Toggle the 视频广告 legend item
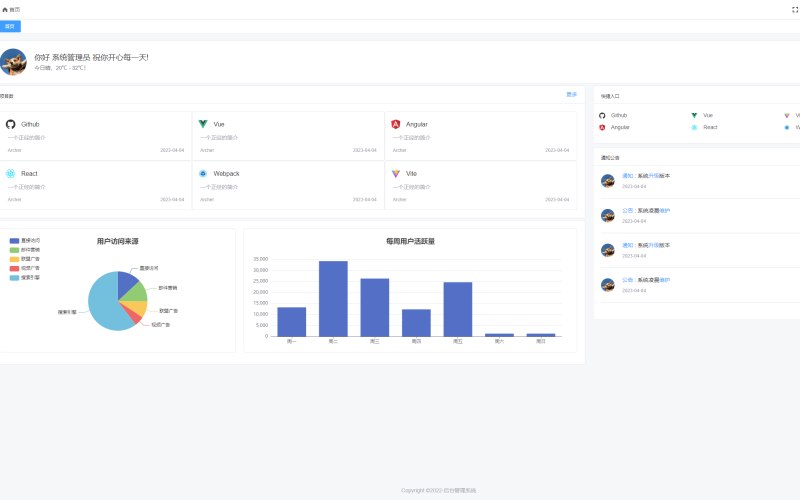The width and height of the screenshot is (800, 500). [24, 268]
